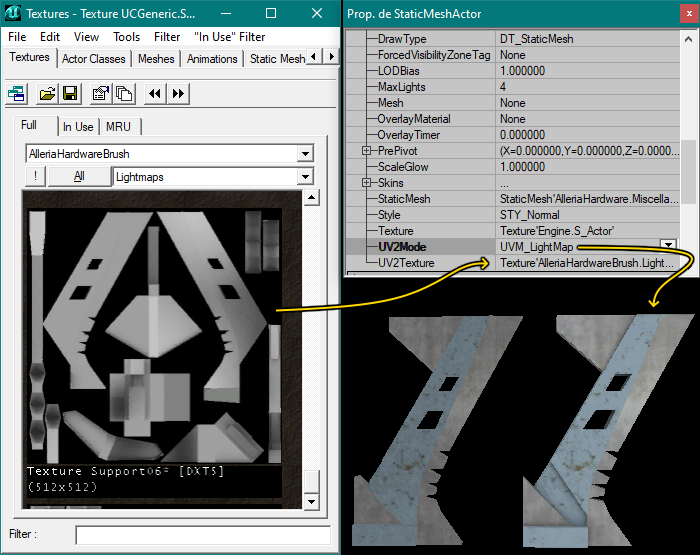Toggle the "All" groups button

pyautogui.click(x=78, y=177)
